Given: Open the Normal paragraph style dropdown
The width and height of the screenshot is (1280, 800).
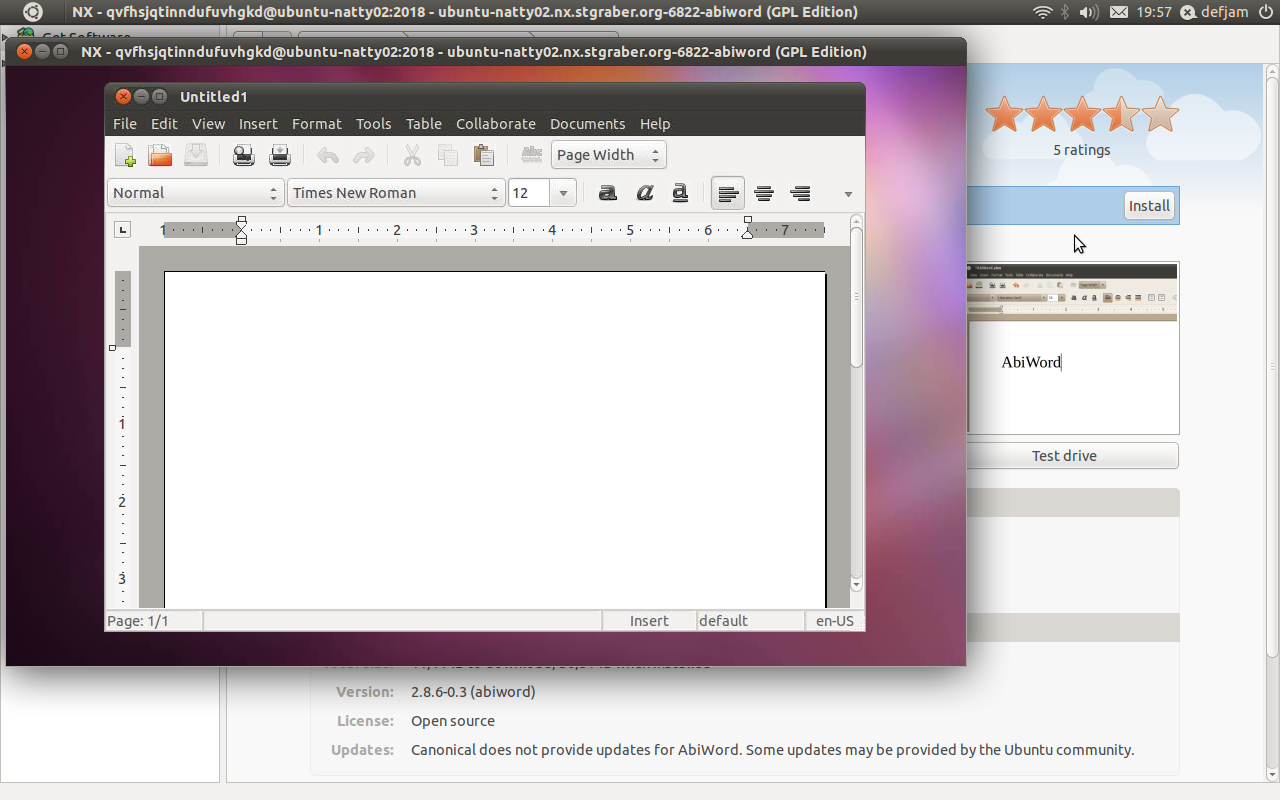Looking at the screenshot, I should coord(196,193).
